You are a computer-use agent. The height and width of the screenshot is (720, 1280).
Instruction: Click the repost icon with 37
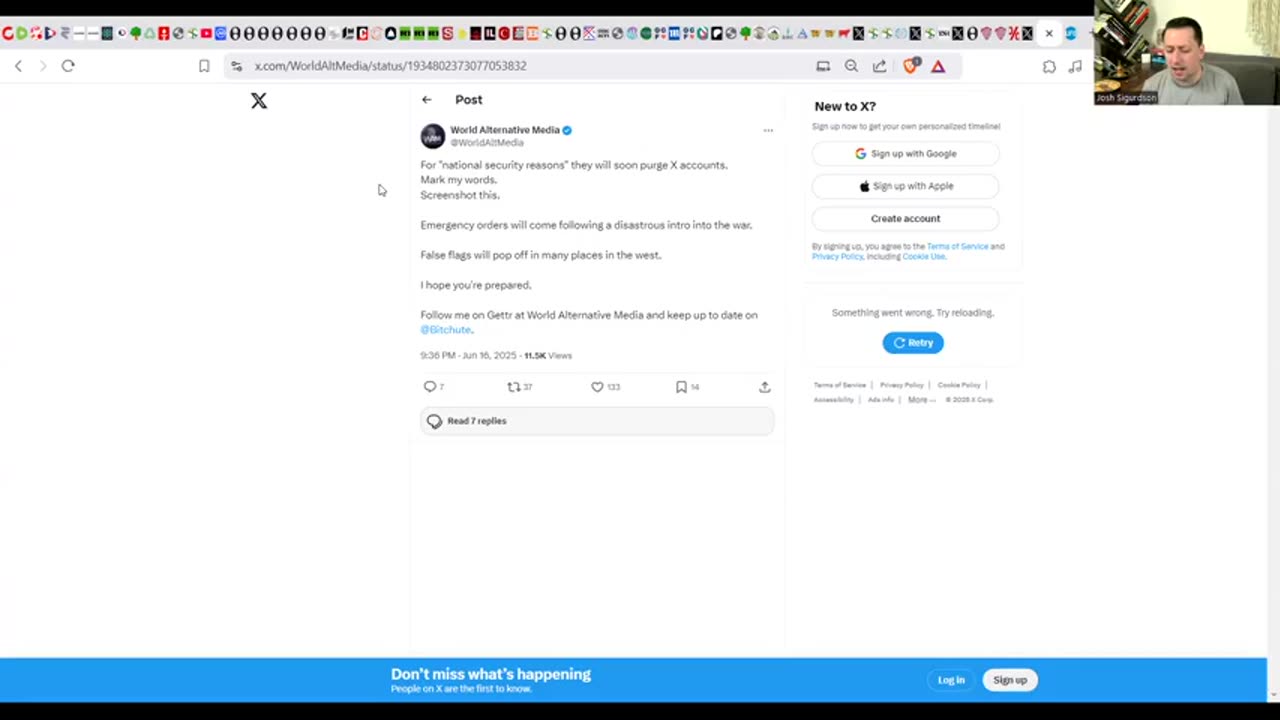pos(514,387)
